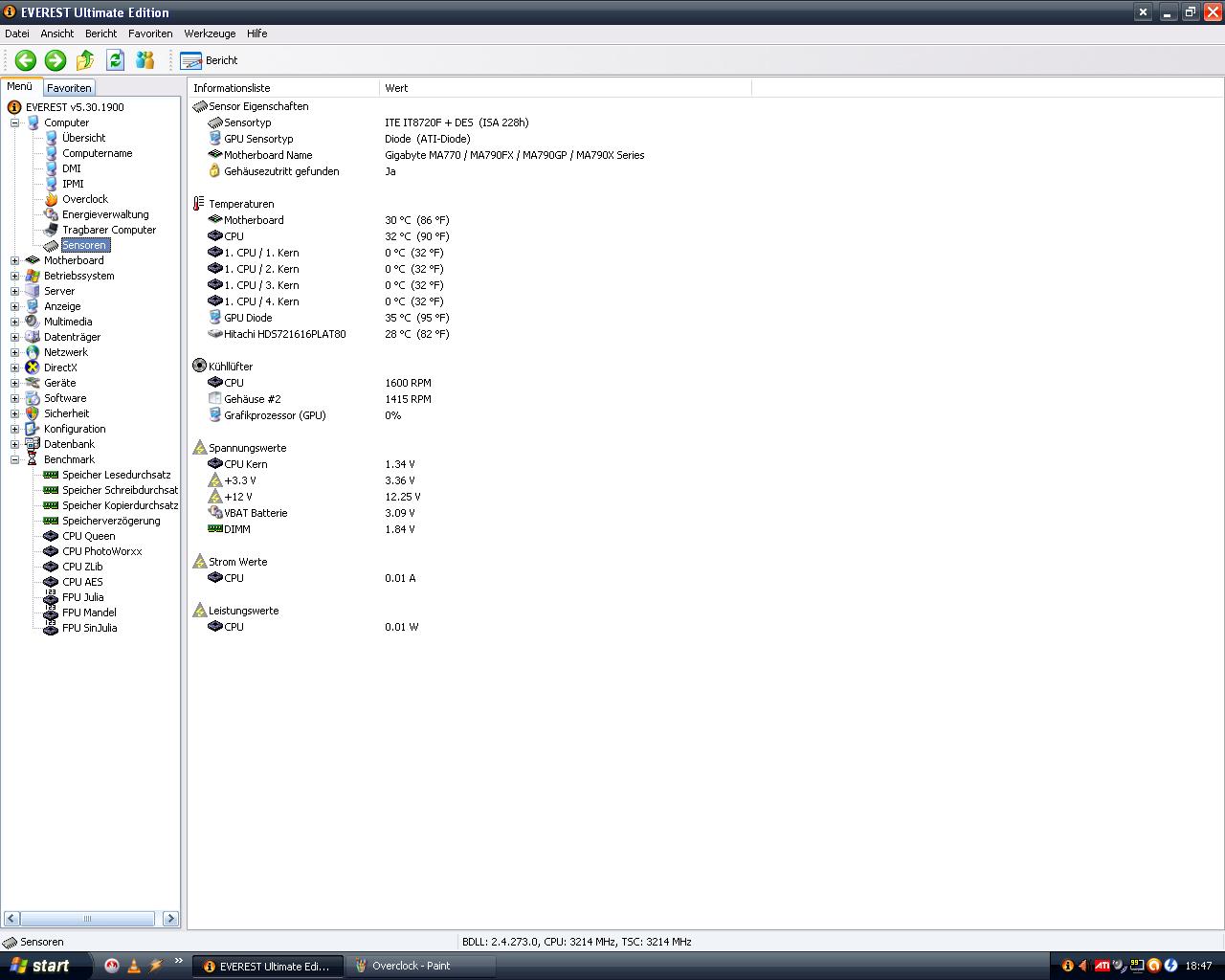The width and height of the screenshot is (1225, 980).
Task: Click the Tragbarer Computer laptop icon
Action: [x=51, y=230]
